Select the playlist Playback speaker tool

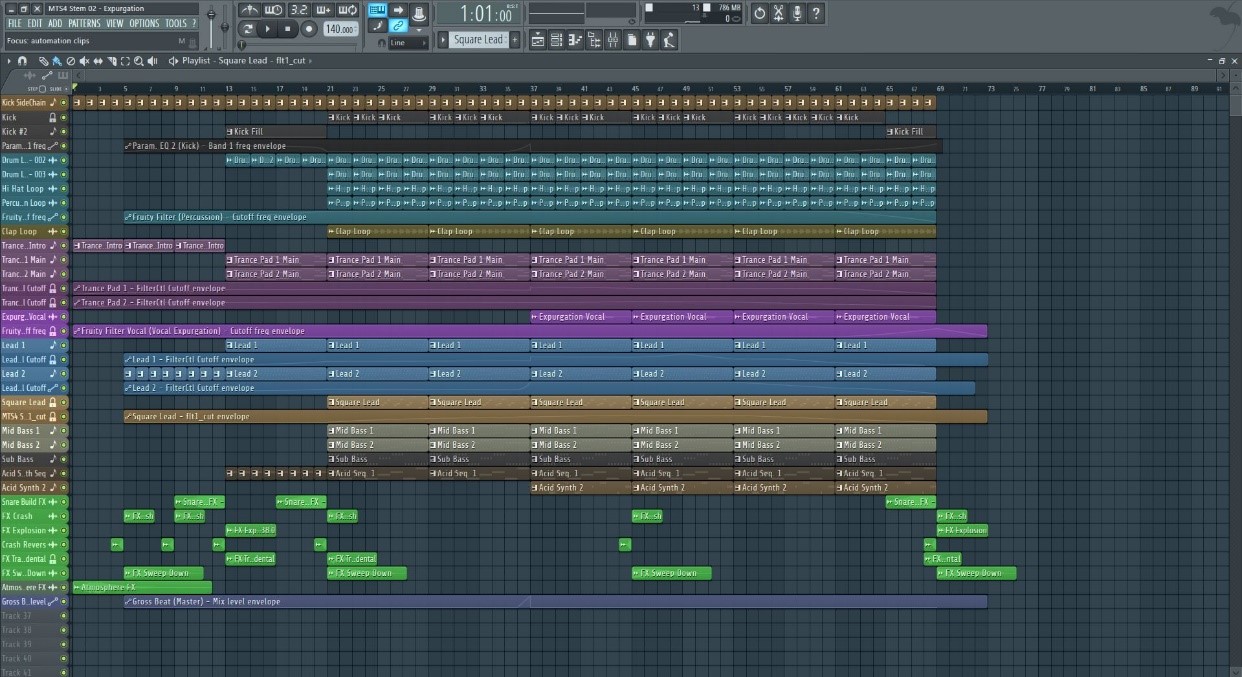[x=152, y=61]
